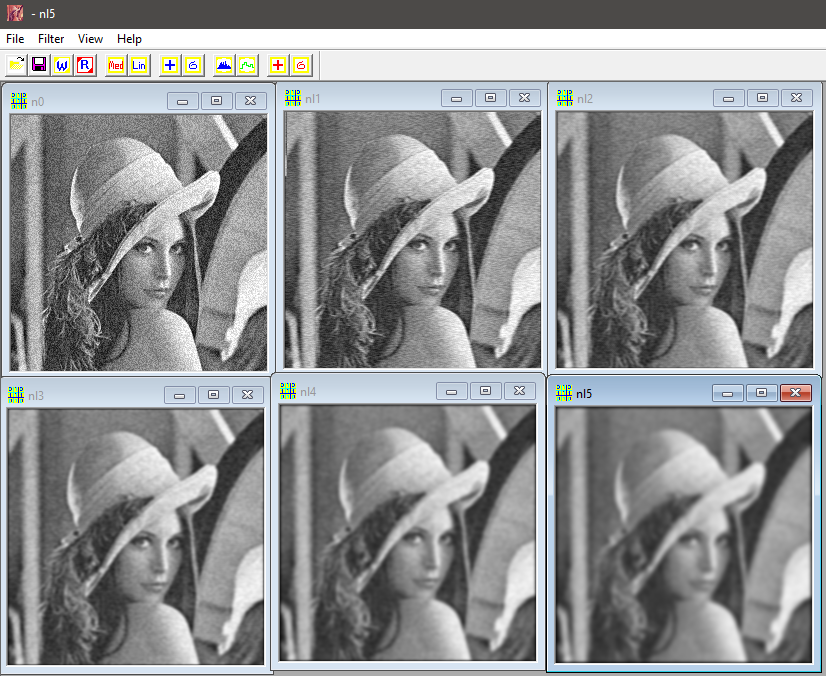Viewport: 826px width, 676px height.
Task: Maximize the nl4 child window
Action: (485, 391)
